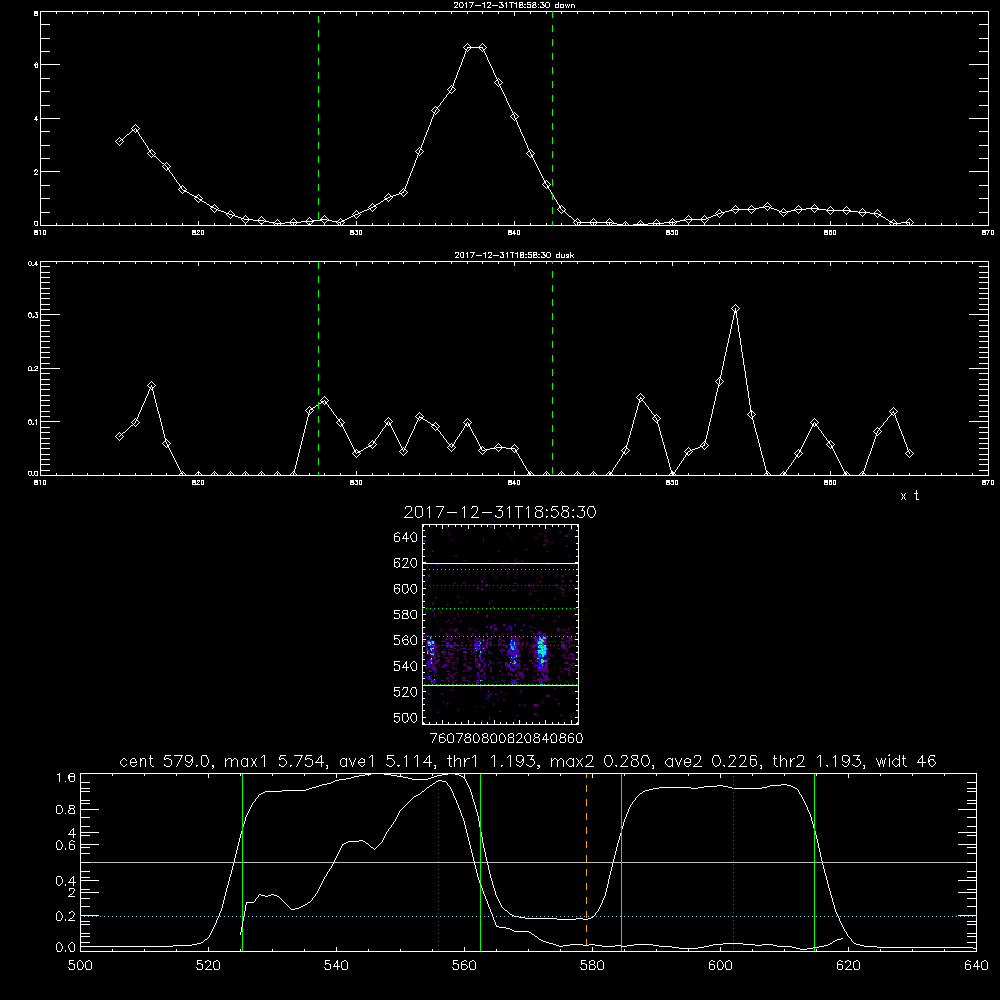Select the 'cent 579.0' value
The width and height of the screenshot is (1000, 1000).
168,761
